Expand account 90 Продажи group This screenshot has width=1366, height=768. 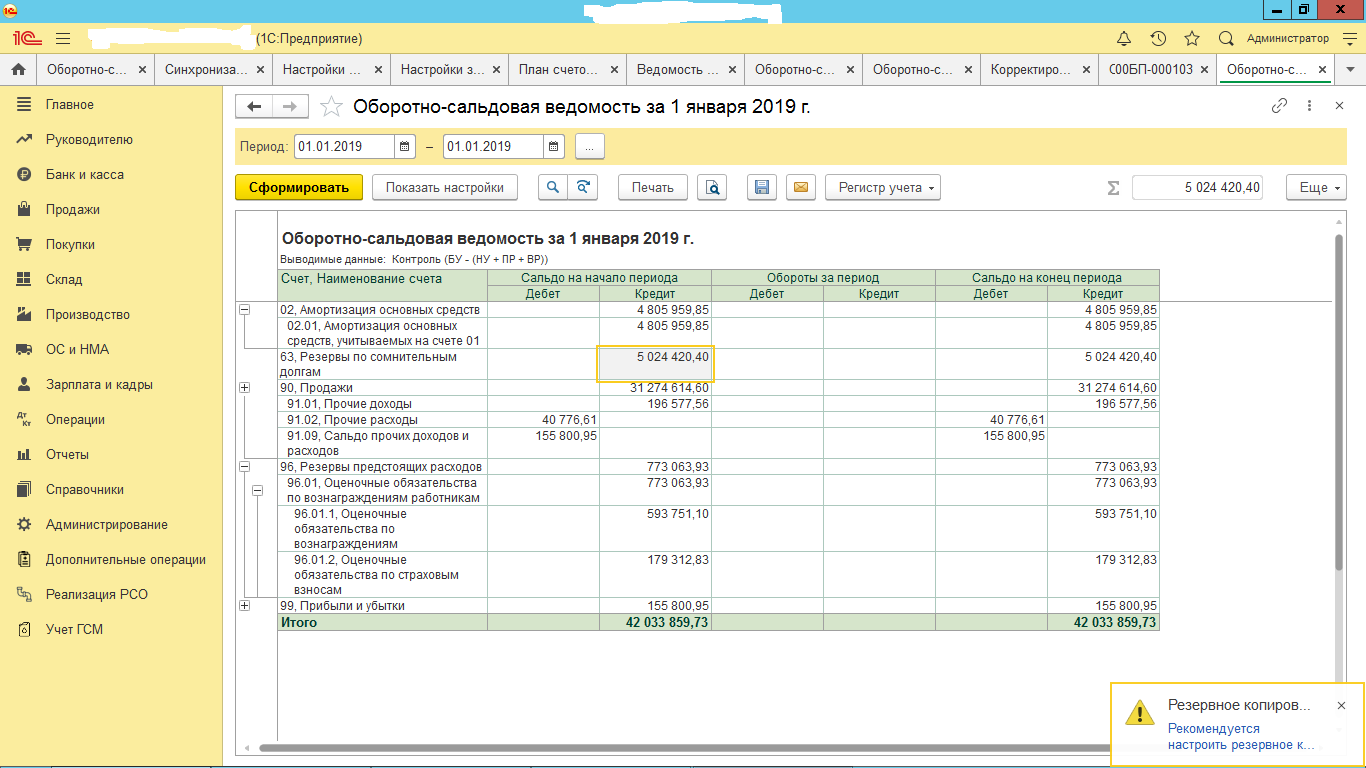[244, 388]
